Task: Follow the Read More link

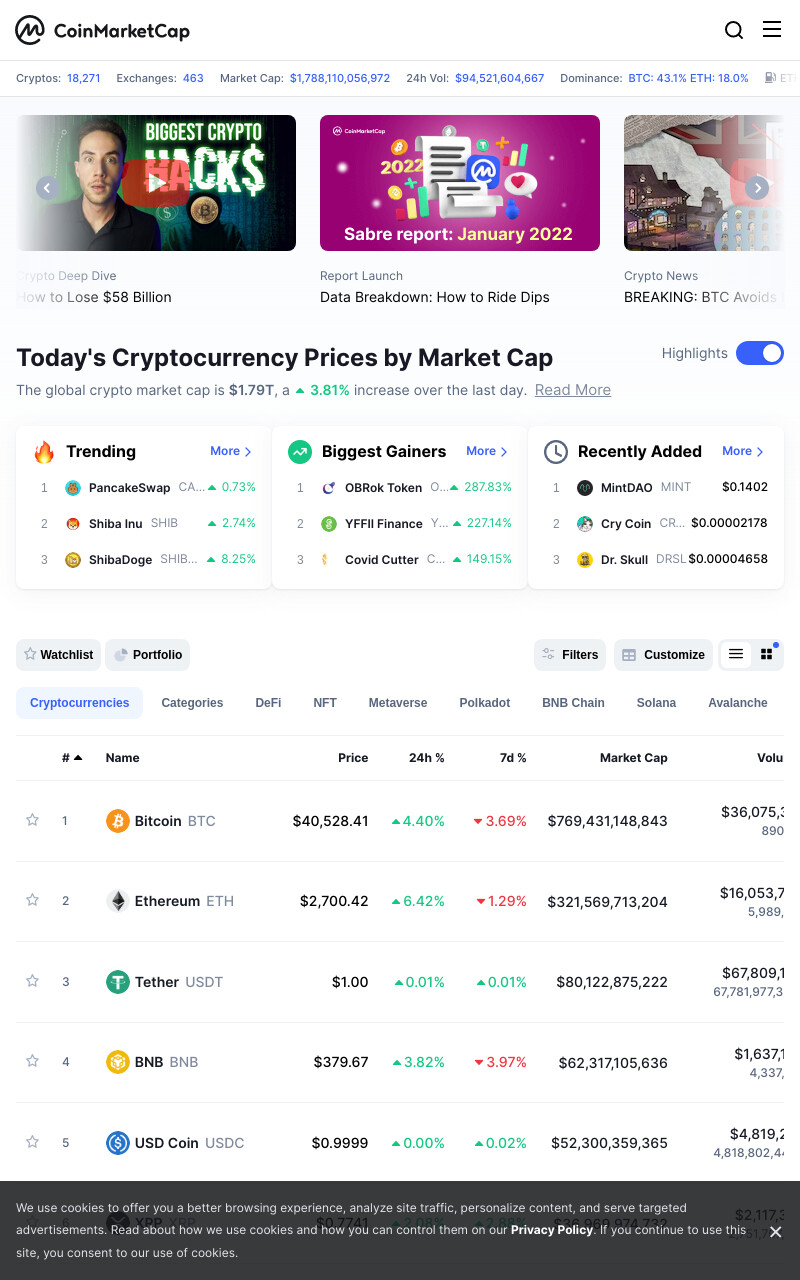Action: coord(573,390)
